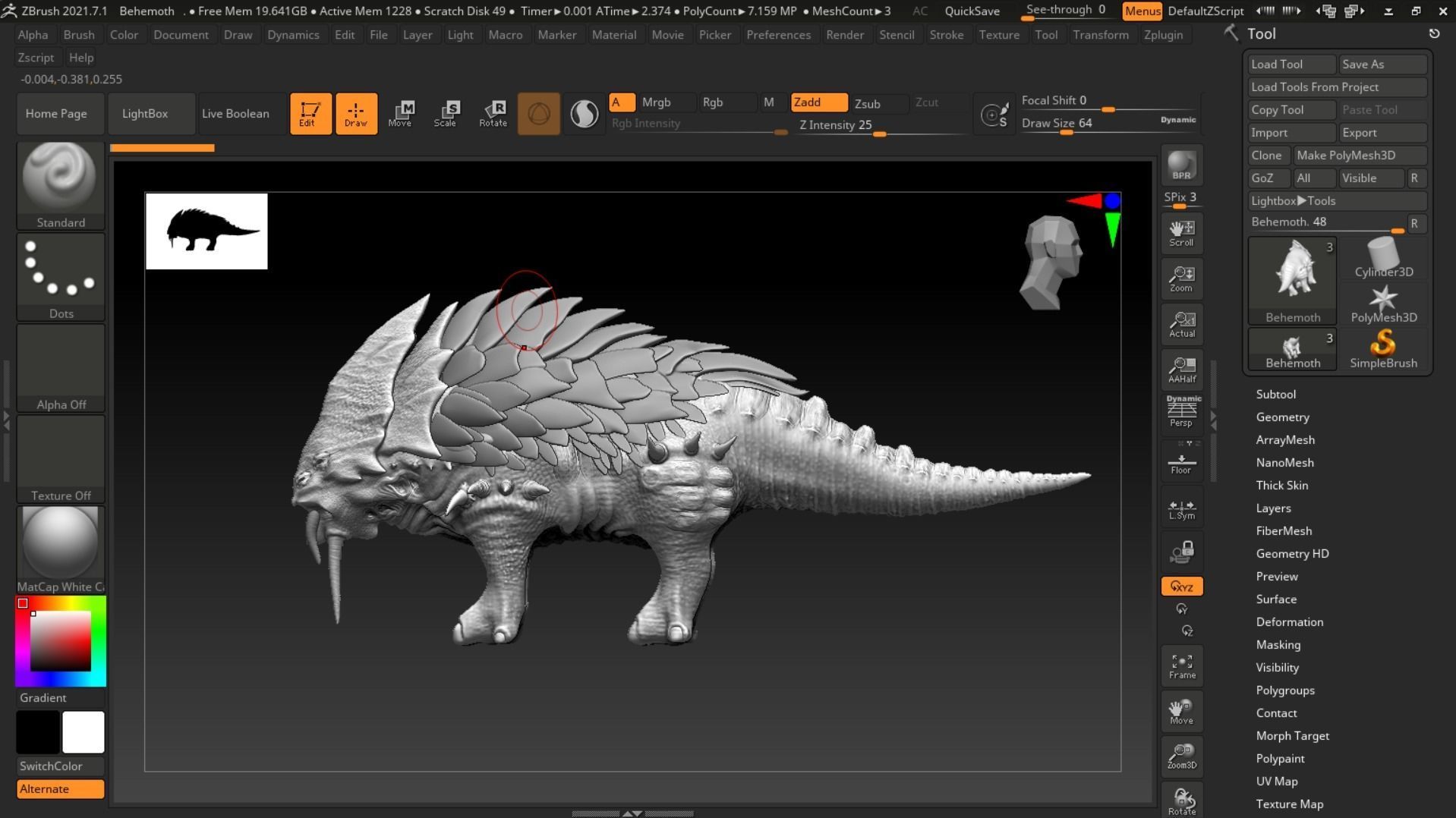The image size is (1456, 818).
Task: Expand the Masking section
Action: [1278, 645]
